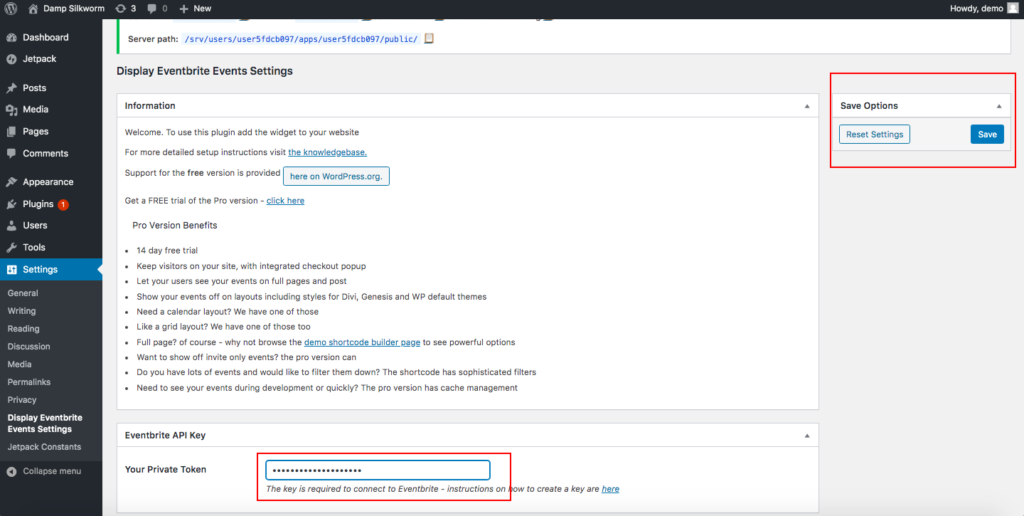Click the WordPress logo in admin bar
This screenshot has width=1024, height=516.
point(11,8)
